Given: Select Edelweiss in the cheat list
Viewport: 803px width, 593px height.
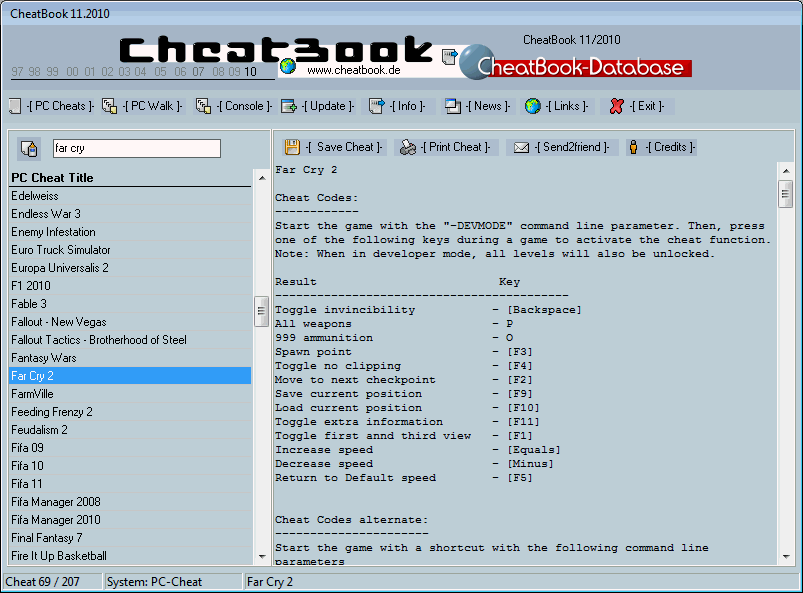Looking at the screenshot, I should pyautogui.click(x=131, y=196).
